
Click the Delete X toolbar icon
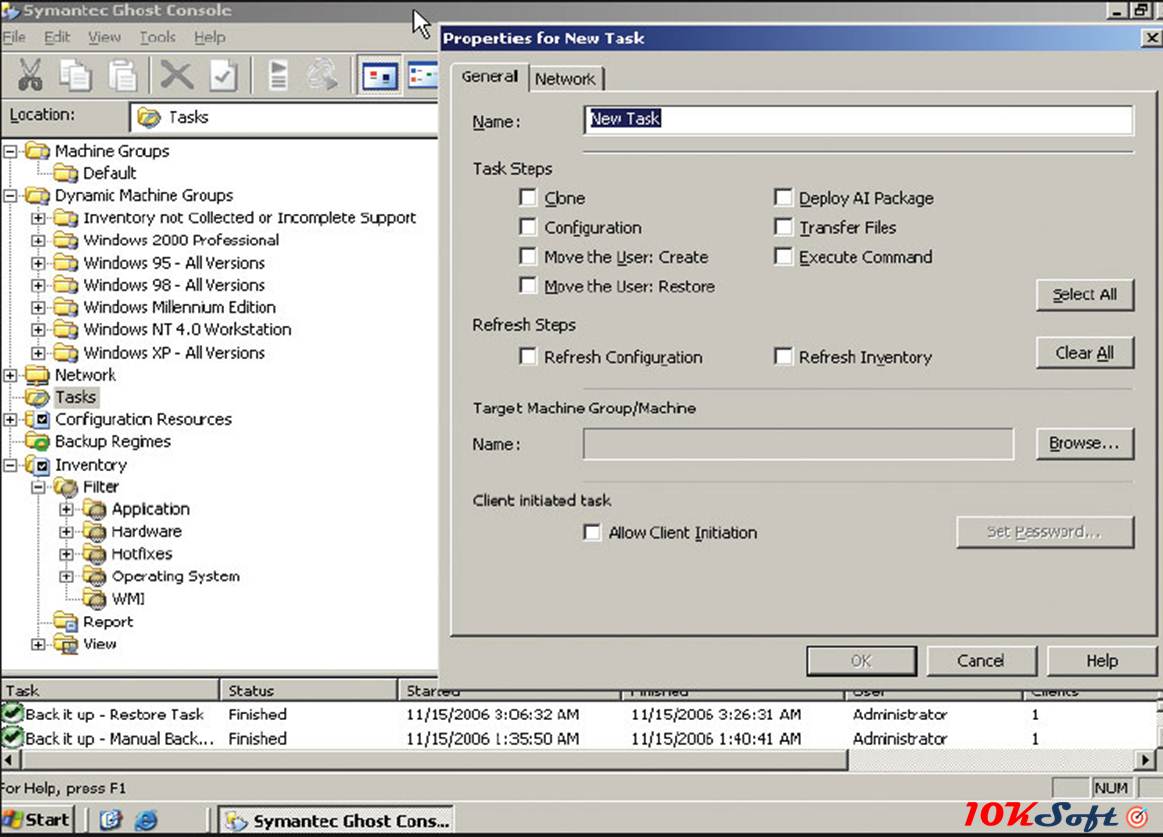[177, 75]
